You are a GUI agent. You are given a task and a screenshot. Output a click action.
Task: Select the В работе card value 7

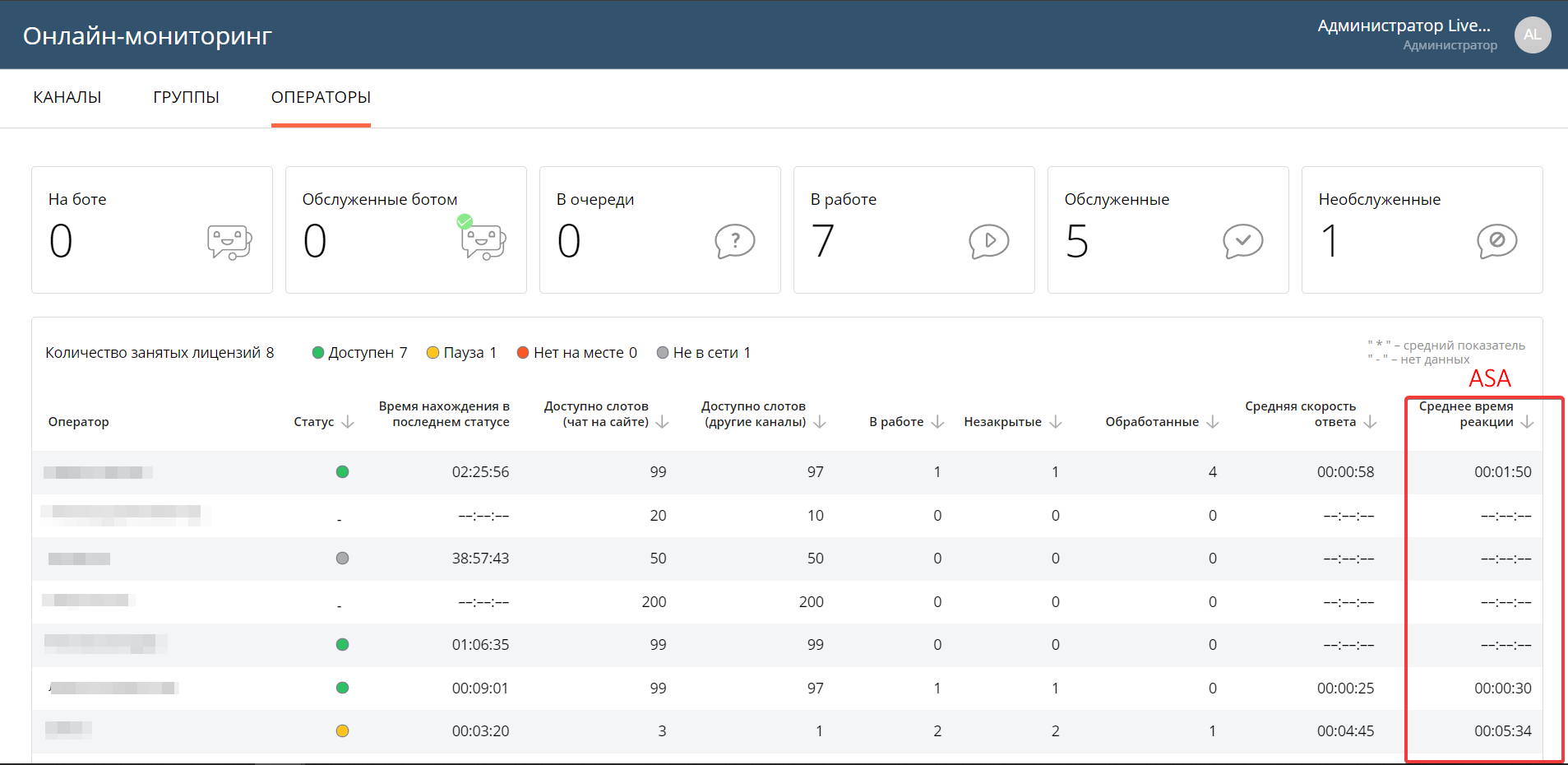tap(823, 241)
